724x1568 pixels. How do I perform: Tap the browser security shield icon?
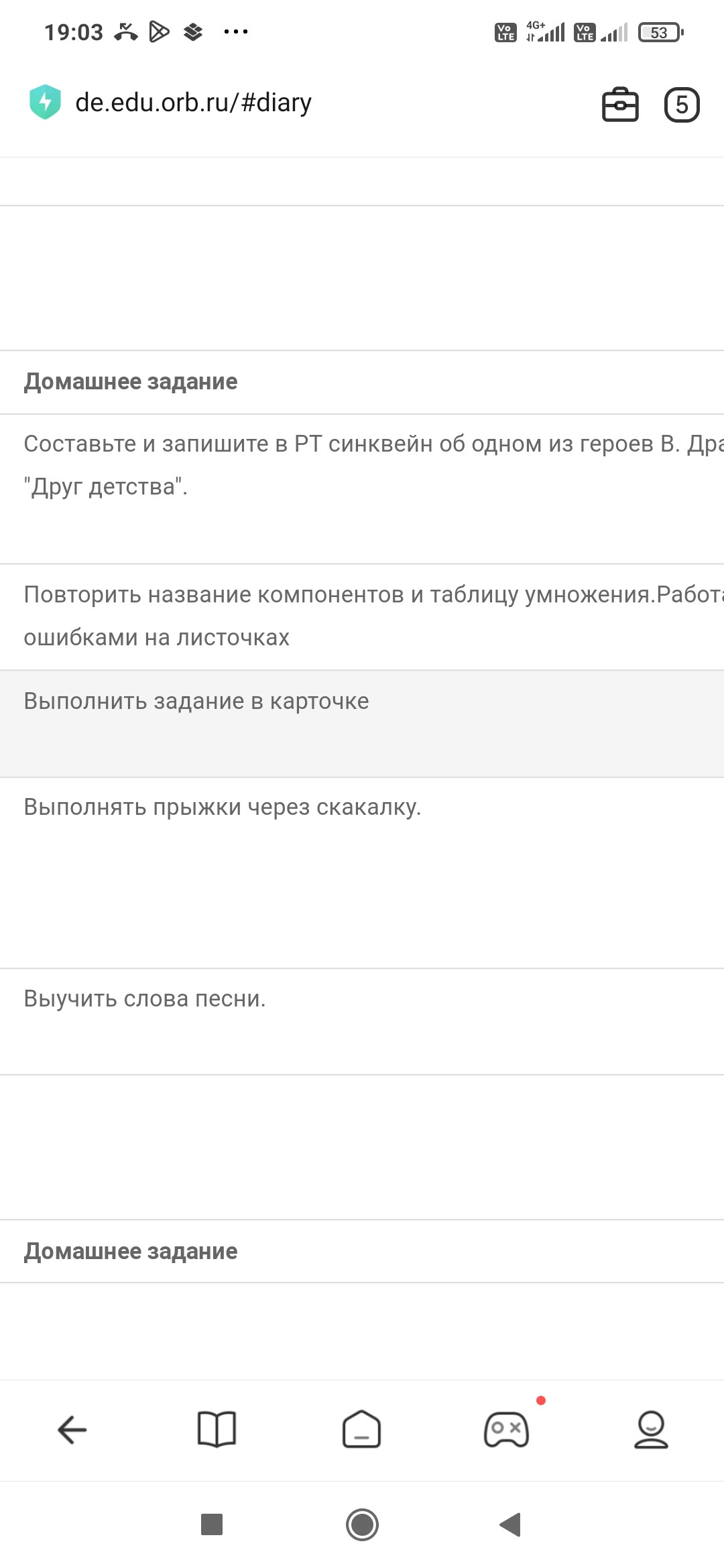(x=45, y=103)
